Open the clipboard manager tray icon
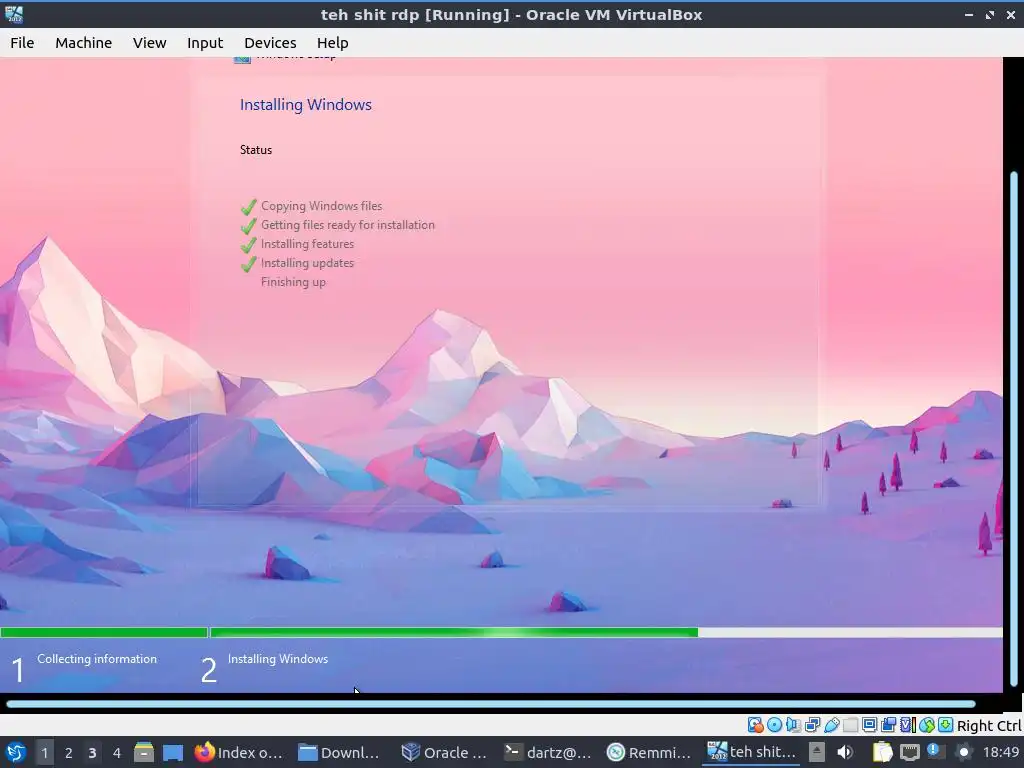1024x768 pixels. point(882,752)
